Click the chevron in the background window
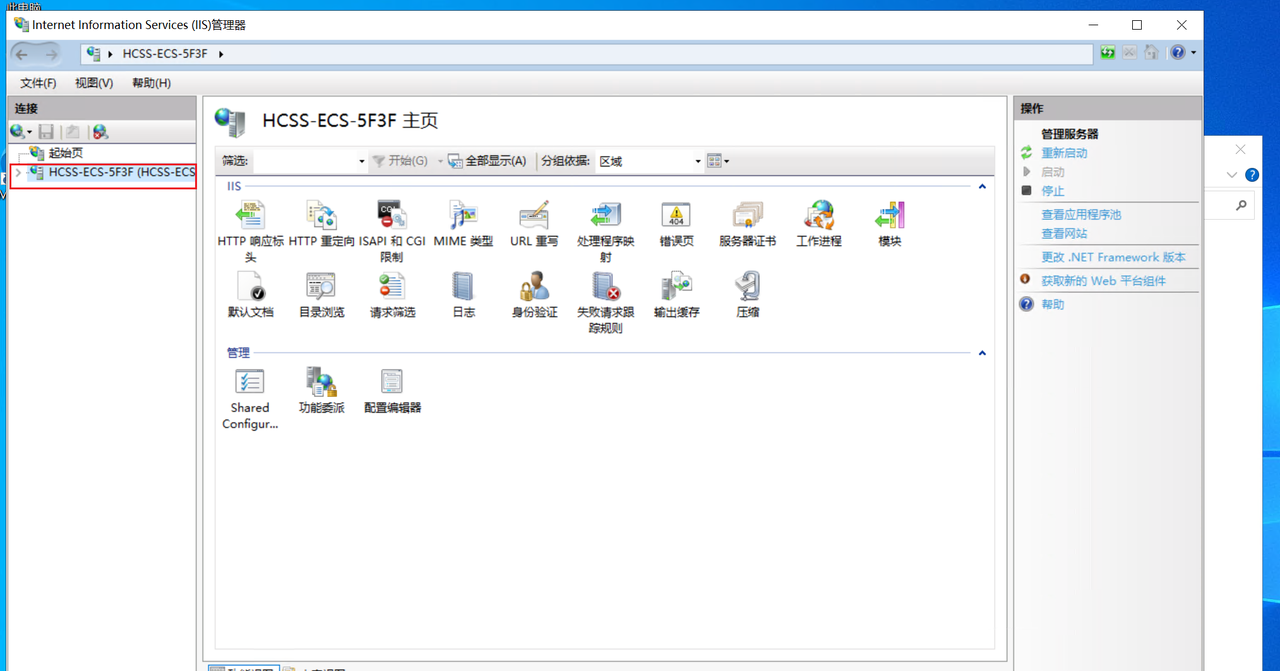This screenshot has height=671, width=1280. click(1232, 174)
